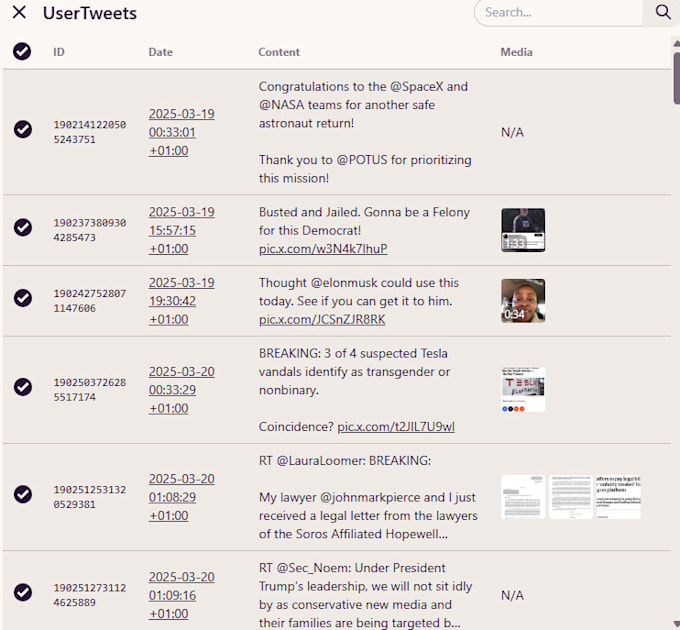Viewport: 680px width, 630px height.
Task: Click the vertical scrollbar thumb
Action: coord(677,78)
